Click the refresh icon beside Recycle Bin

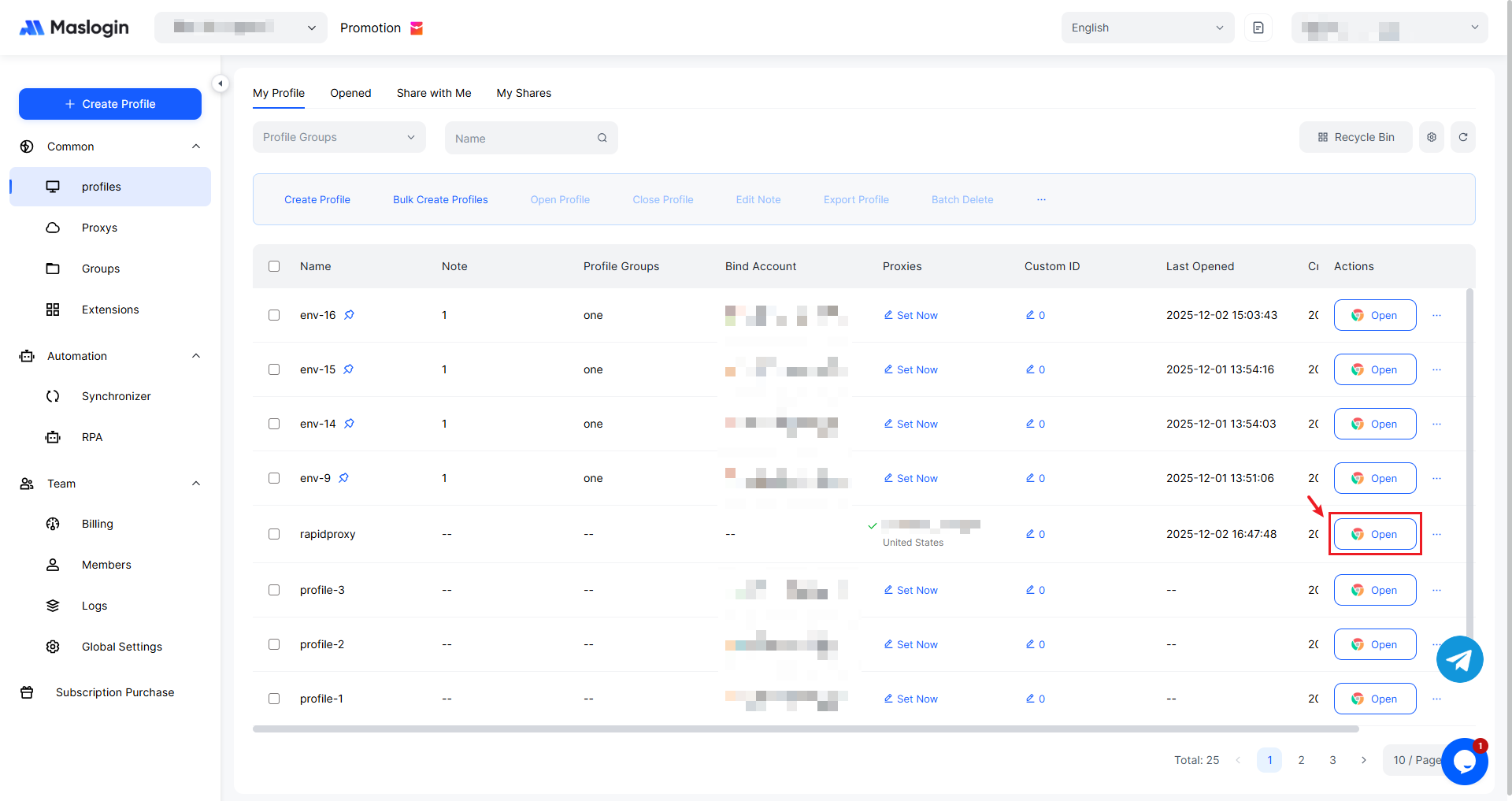(1462, 137)
